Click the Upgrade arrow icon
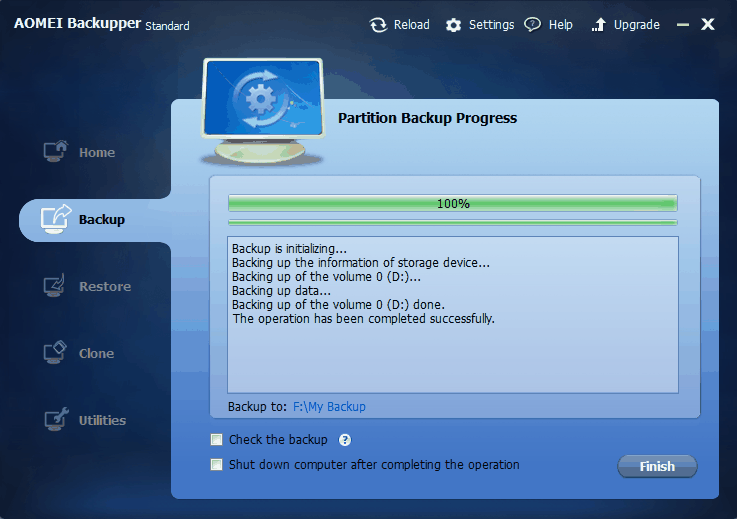737x519 pixels. pyautogui.click(x=598, y=25)
